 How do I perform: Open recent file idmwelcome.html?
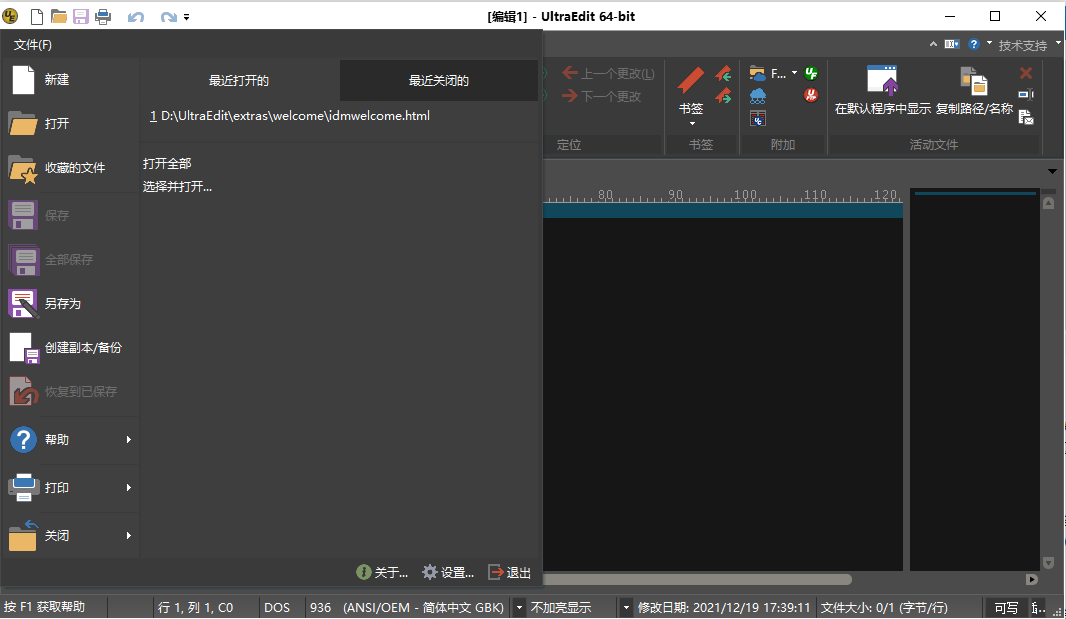point(290,116)
